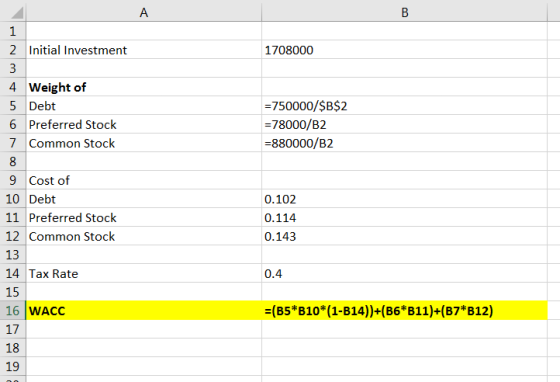The height and width of the screenshot is (382, 560).
Task: Select column A header
Action: (144, 12)
